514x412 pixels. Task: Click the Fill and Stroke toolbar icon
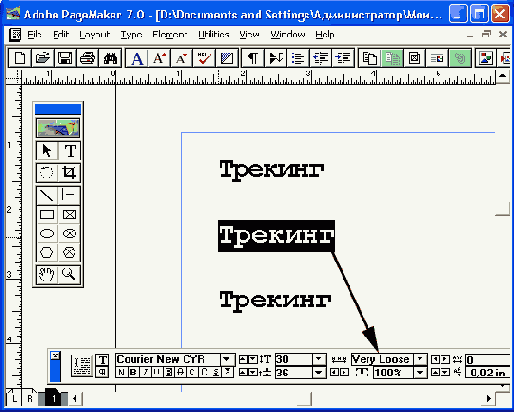pos(227,58)
